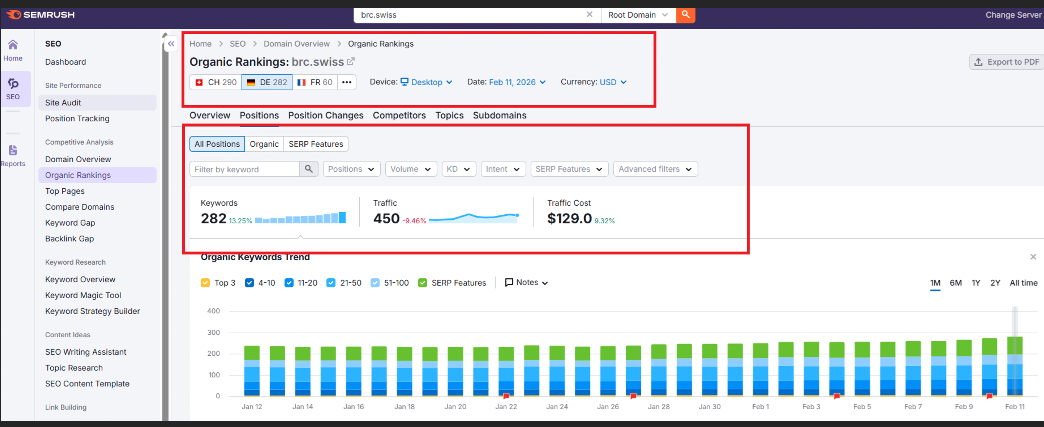Uncheck the Top 3 trend checkbox
This screenshot has height=427, width=1044.
pyautogui.click(x=206, y=283)
